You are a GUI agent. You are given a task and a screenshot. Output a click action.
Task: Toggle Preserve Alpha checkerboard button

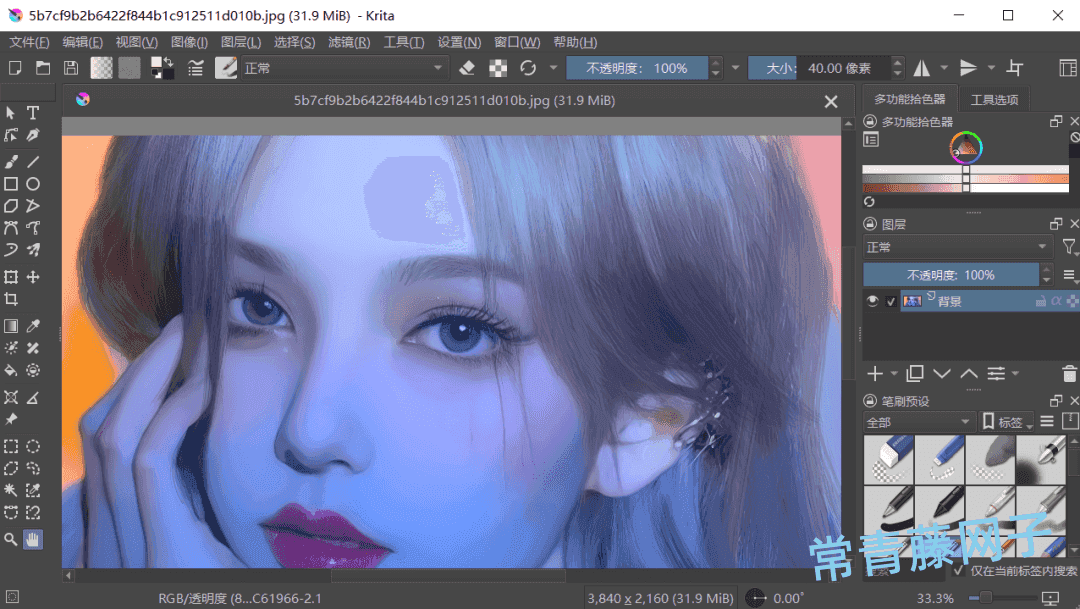point(498,68)
